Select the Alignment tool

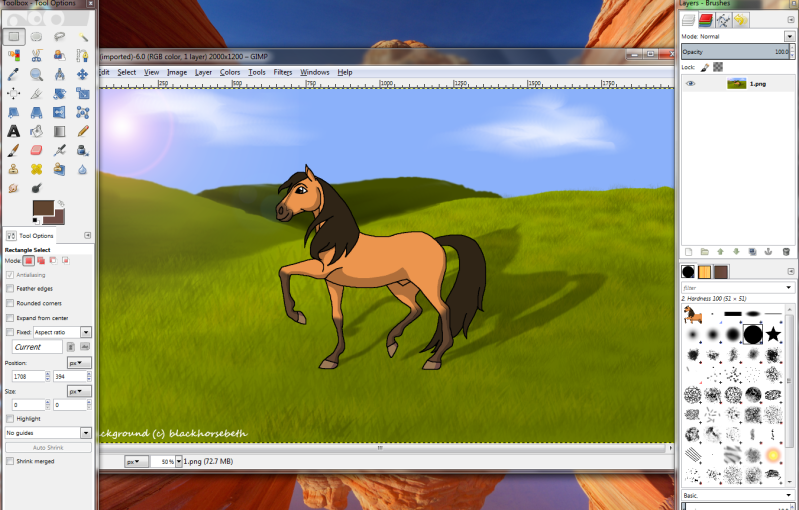point(14,93)
